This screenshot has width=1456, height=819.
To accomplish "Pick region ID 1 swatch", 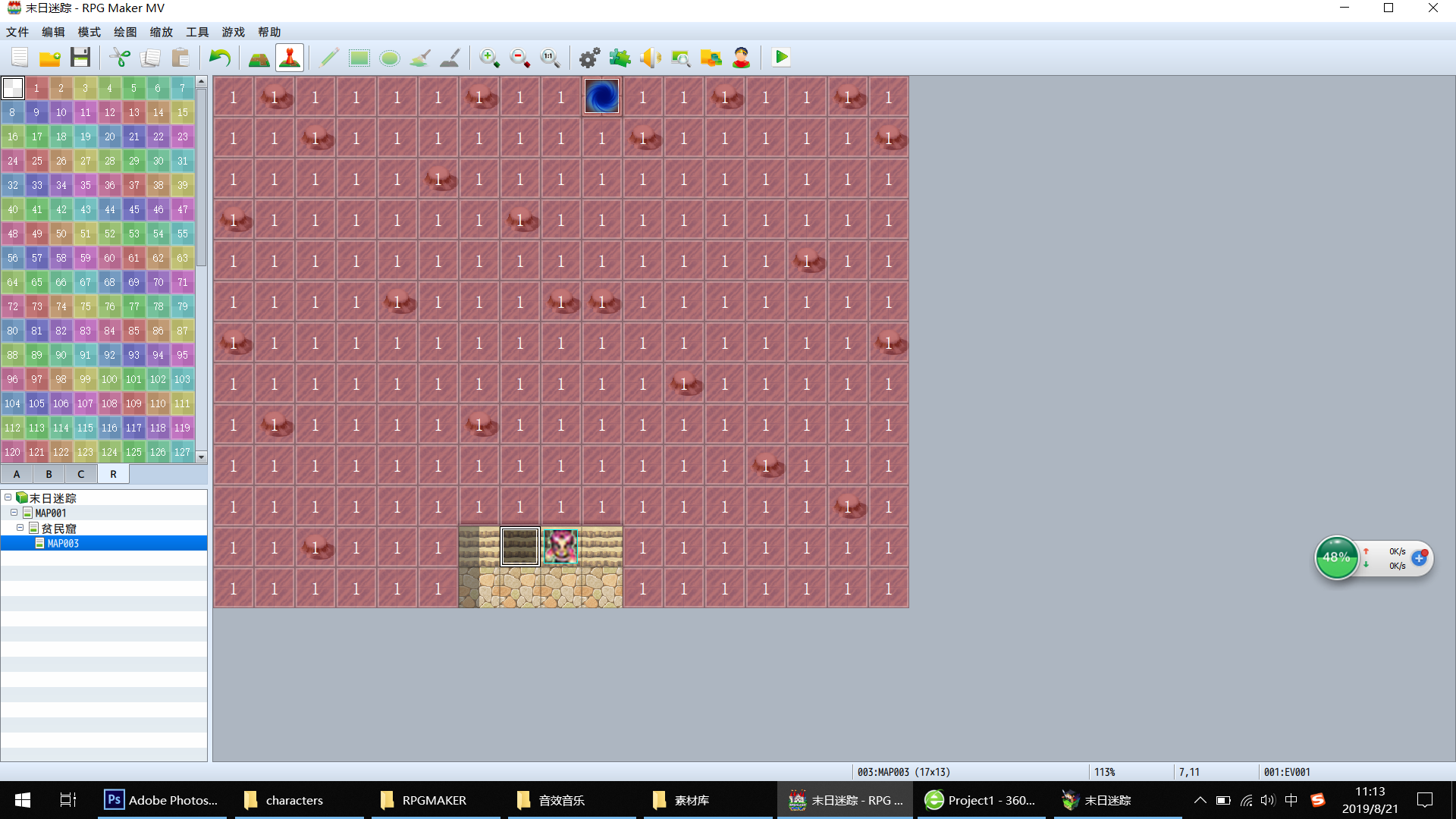I will [36, 88].
